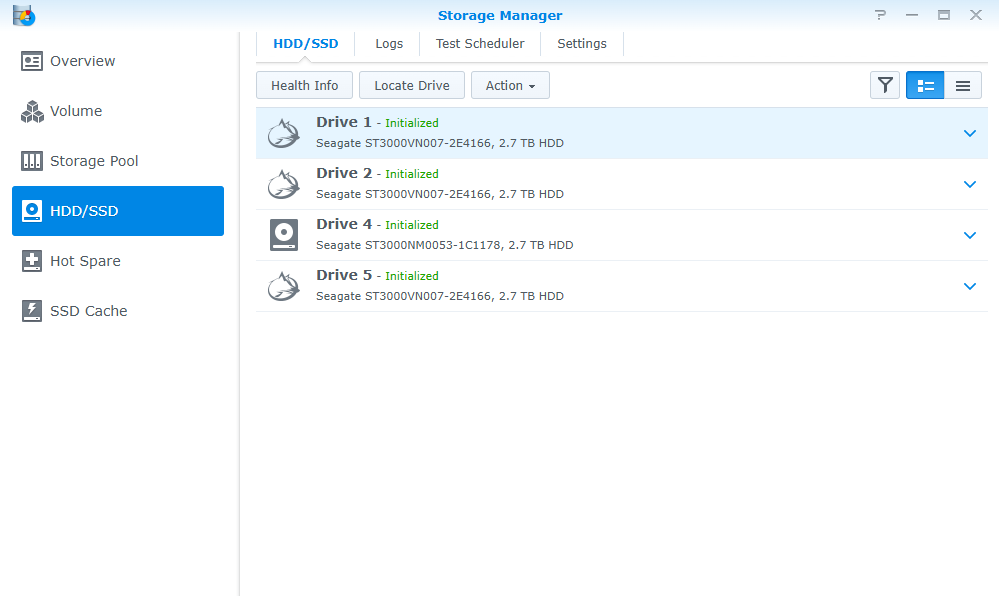
Task: Select the Drive 4 title text
Action: pyautogui.click(x=344, y=224)
